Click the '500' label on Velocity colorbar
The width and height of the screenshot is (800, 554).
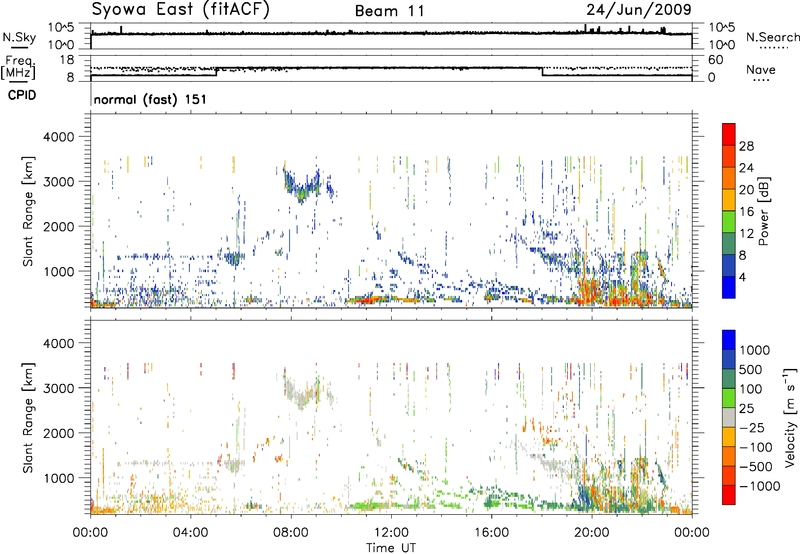[751, 370]
